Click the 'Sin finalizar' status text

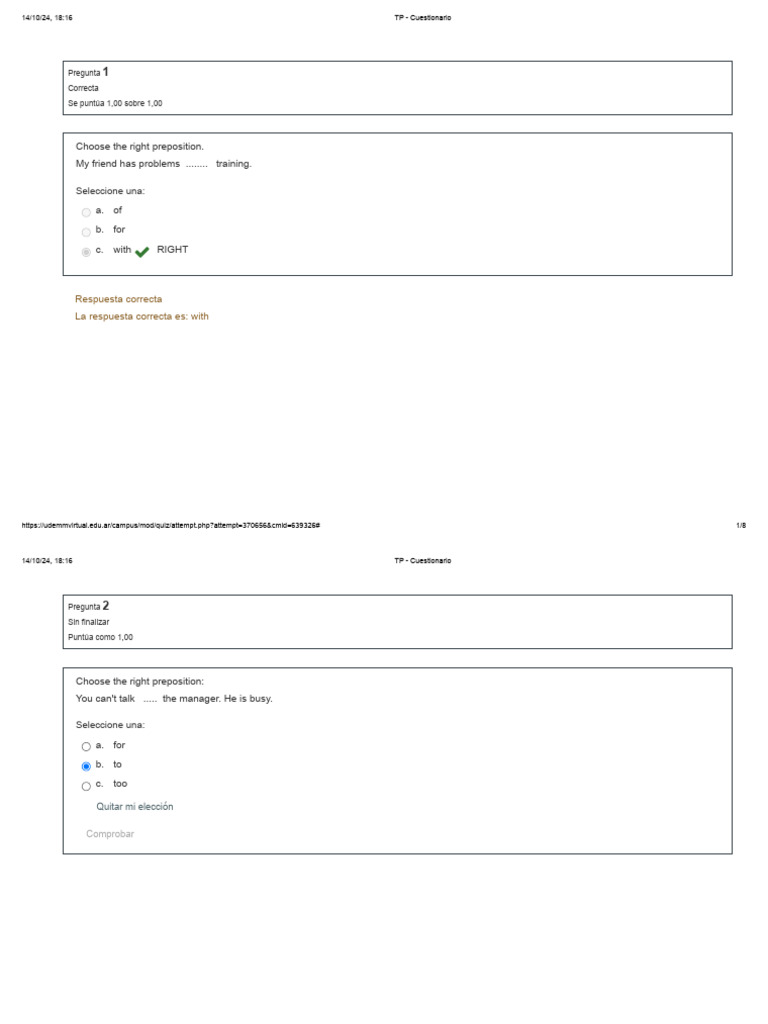89,622
